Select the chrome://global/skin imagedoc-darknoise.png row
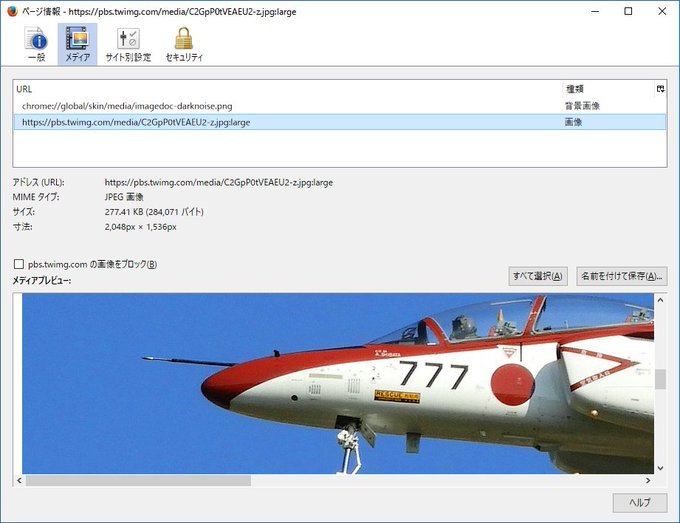This screenshot has height=523, width=680. 340,106
